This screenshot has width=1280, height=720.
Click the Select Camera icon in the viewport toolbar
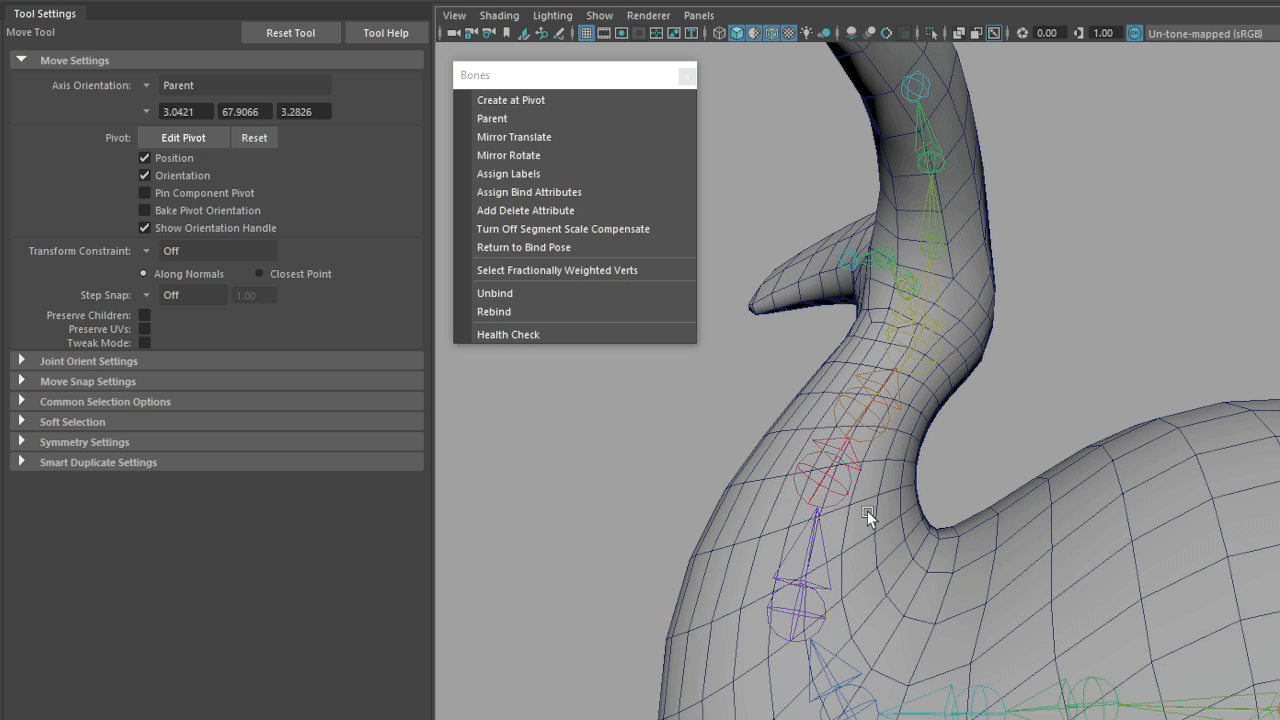(x=453, y=33)
